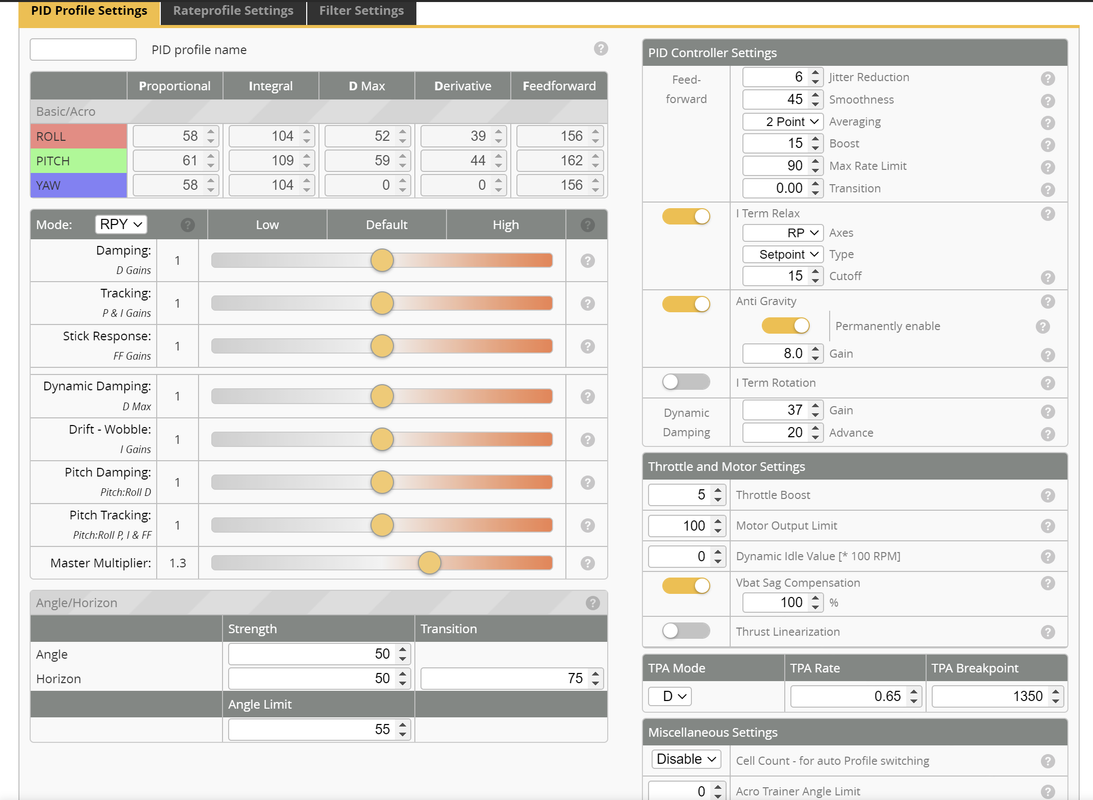Open the 2 Point Averaging dropdown
The image size is (1093, 800).
783,121
